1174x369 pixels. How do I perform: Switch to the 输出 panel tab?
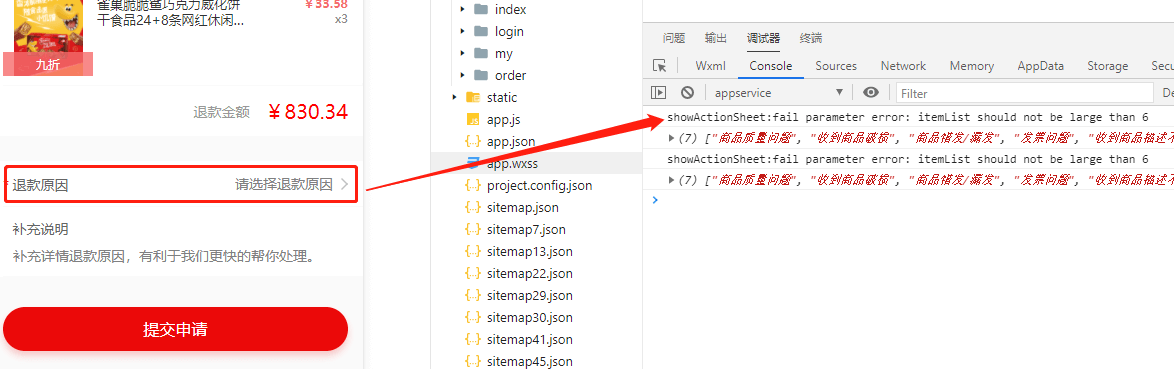click(x=716, y=38)
